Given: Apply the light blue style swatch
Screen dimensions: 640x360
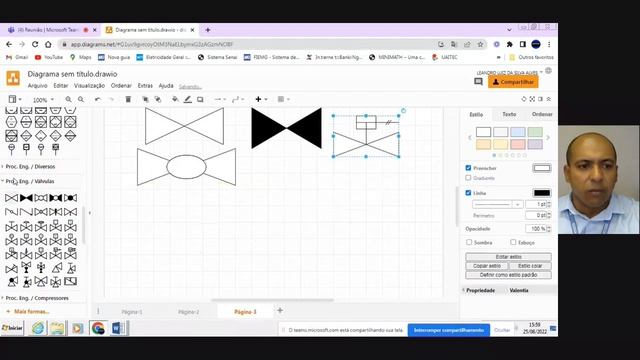Looking at the screenshot, I should click(518, 132).
